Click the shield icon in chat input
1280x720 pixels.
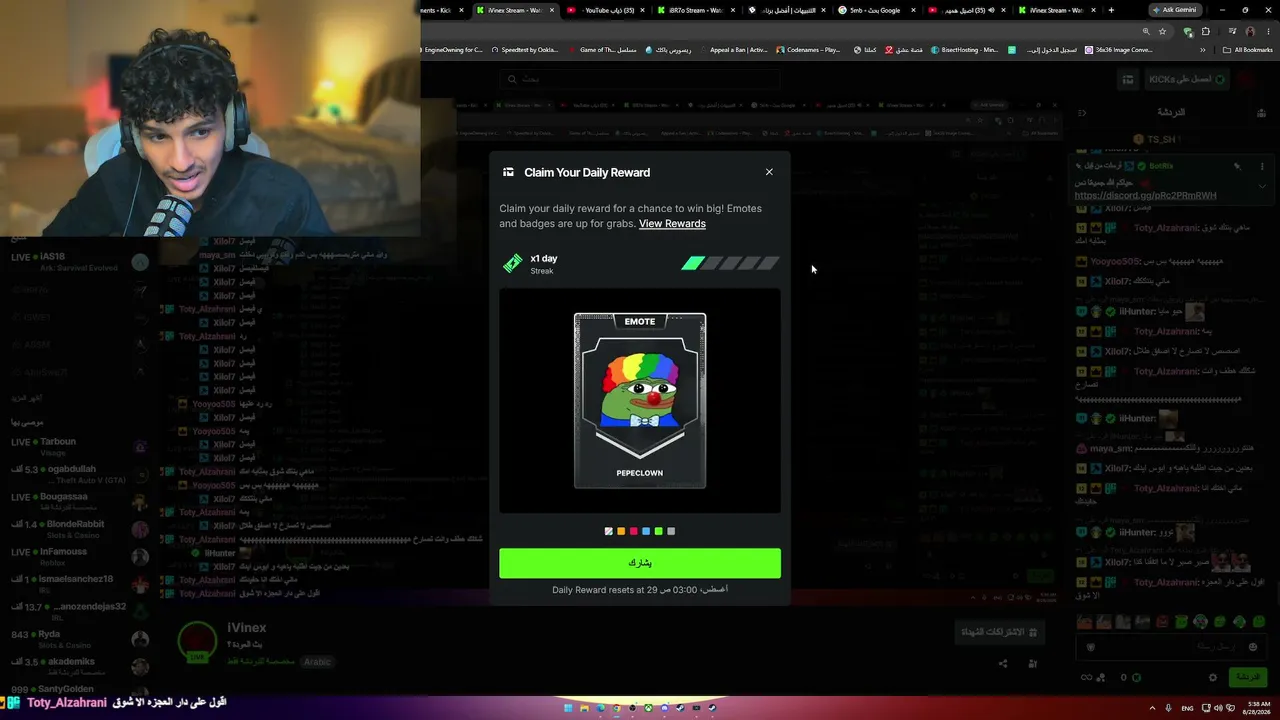[x=1090, y=647]
